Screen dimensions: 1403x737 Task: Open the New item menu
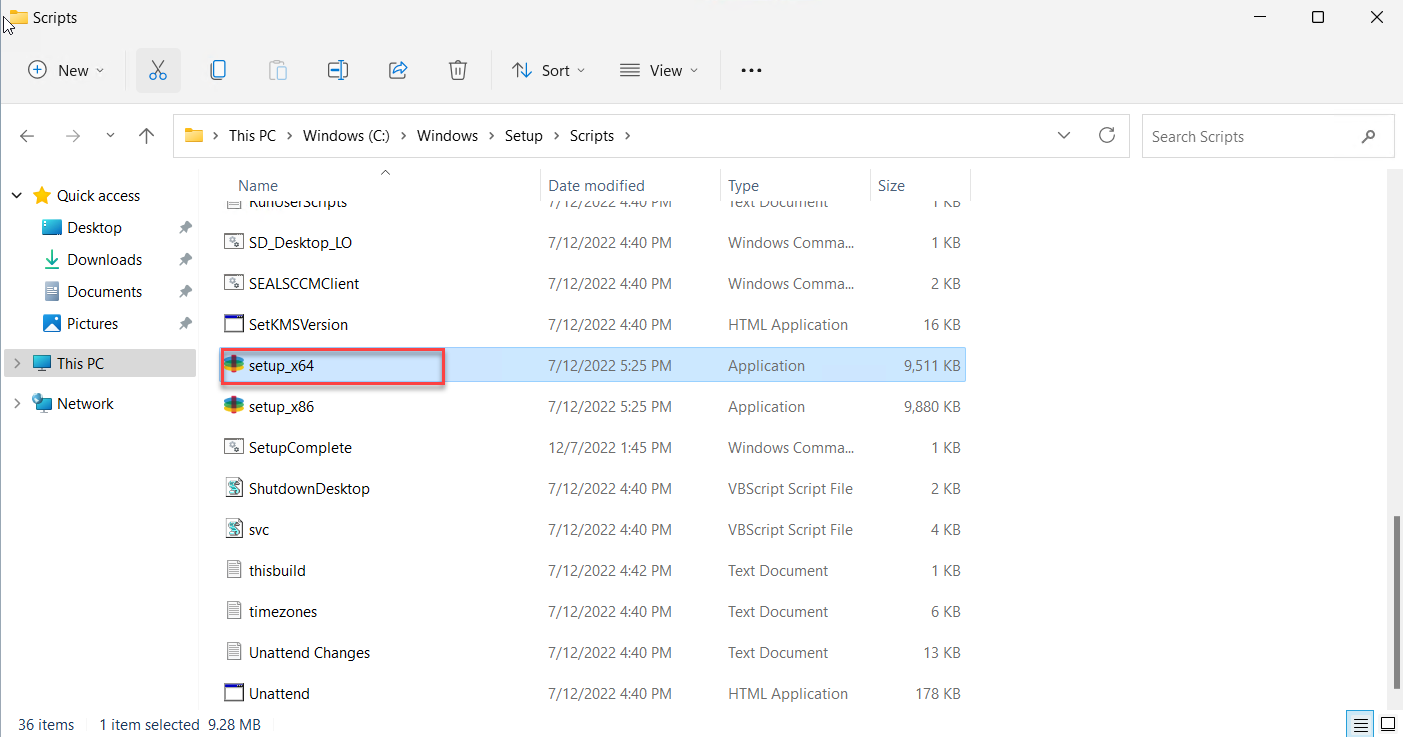[66, 70]
